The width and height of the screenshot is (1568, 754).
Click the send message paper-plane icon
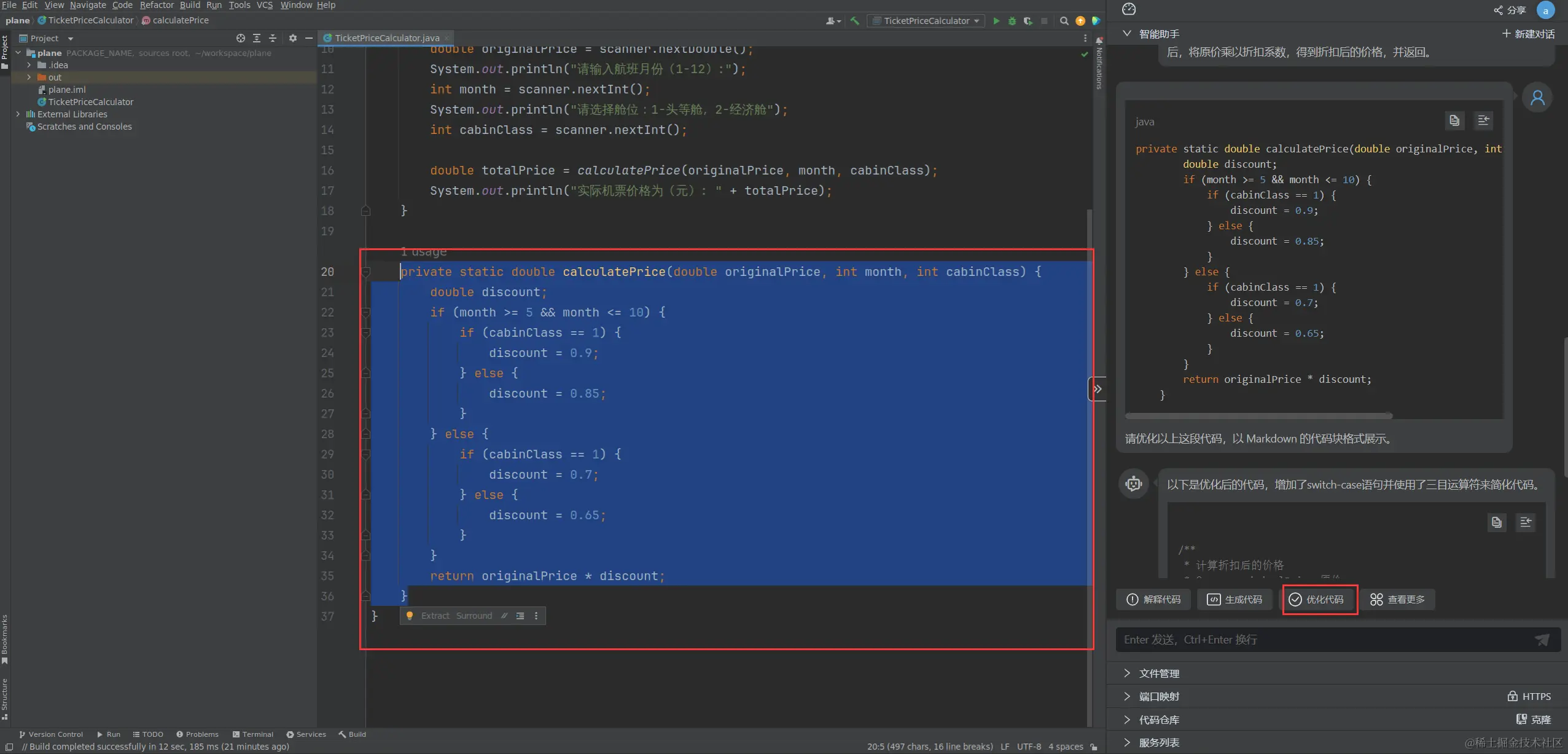[1542, 640]
